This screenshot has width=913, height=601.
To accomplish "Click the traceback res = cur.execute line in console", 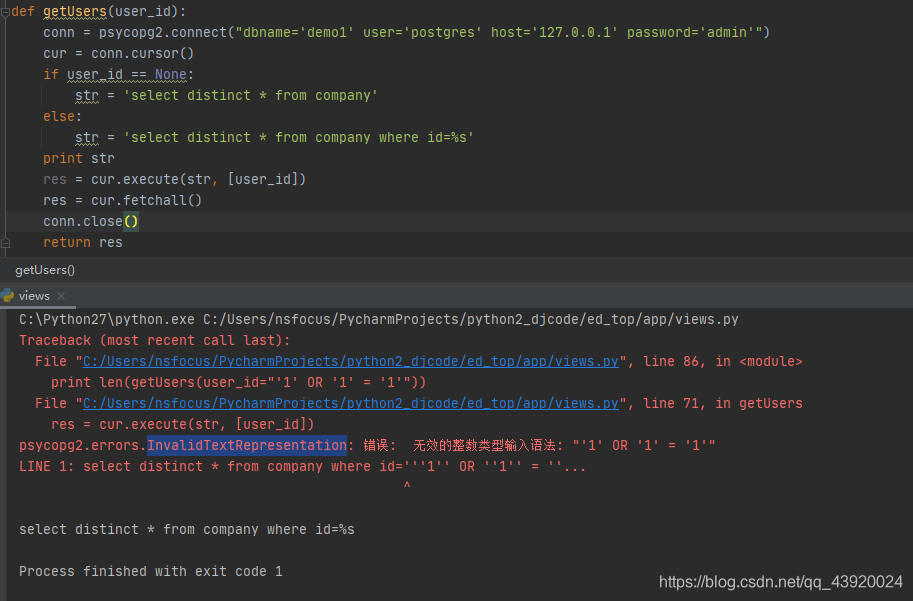I will [x=182, y=425].
